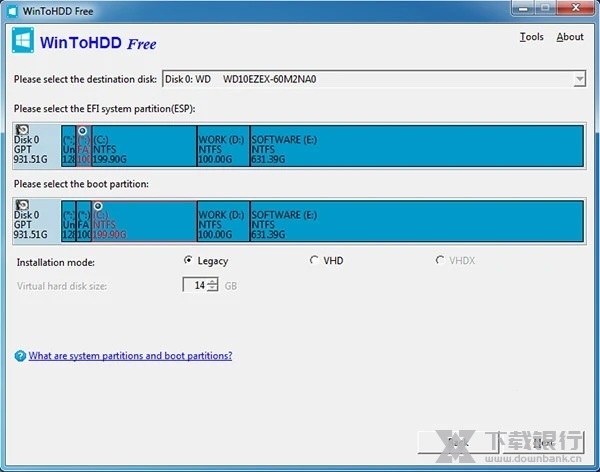Select unallocated 128 partition in ESP row

(x=68, y=146)
